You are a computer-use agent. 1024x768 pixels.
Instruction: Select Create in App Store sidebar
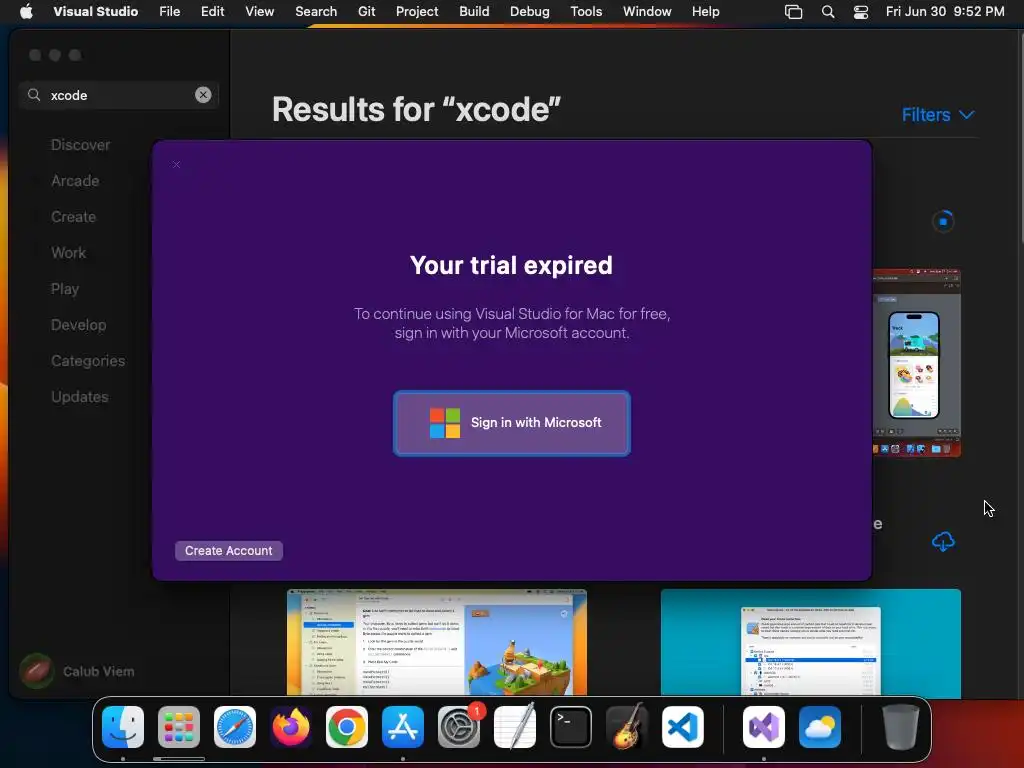point(73,217)
